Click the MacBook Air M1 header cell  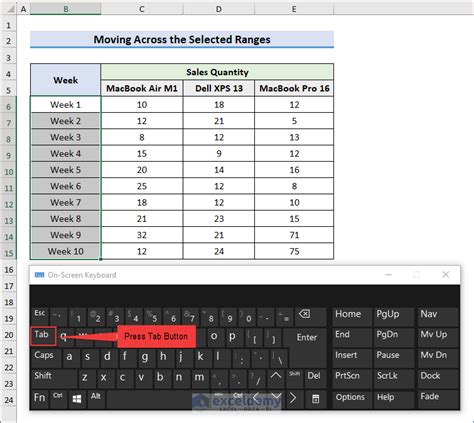(142, 88)
